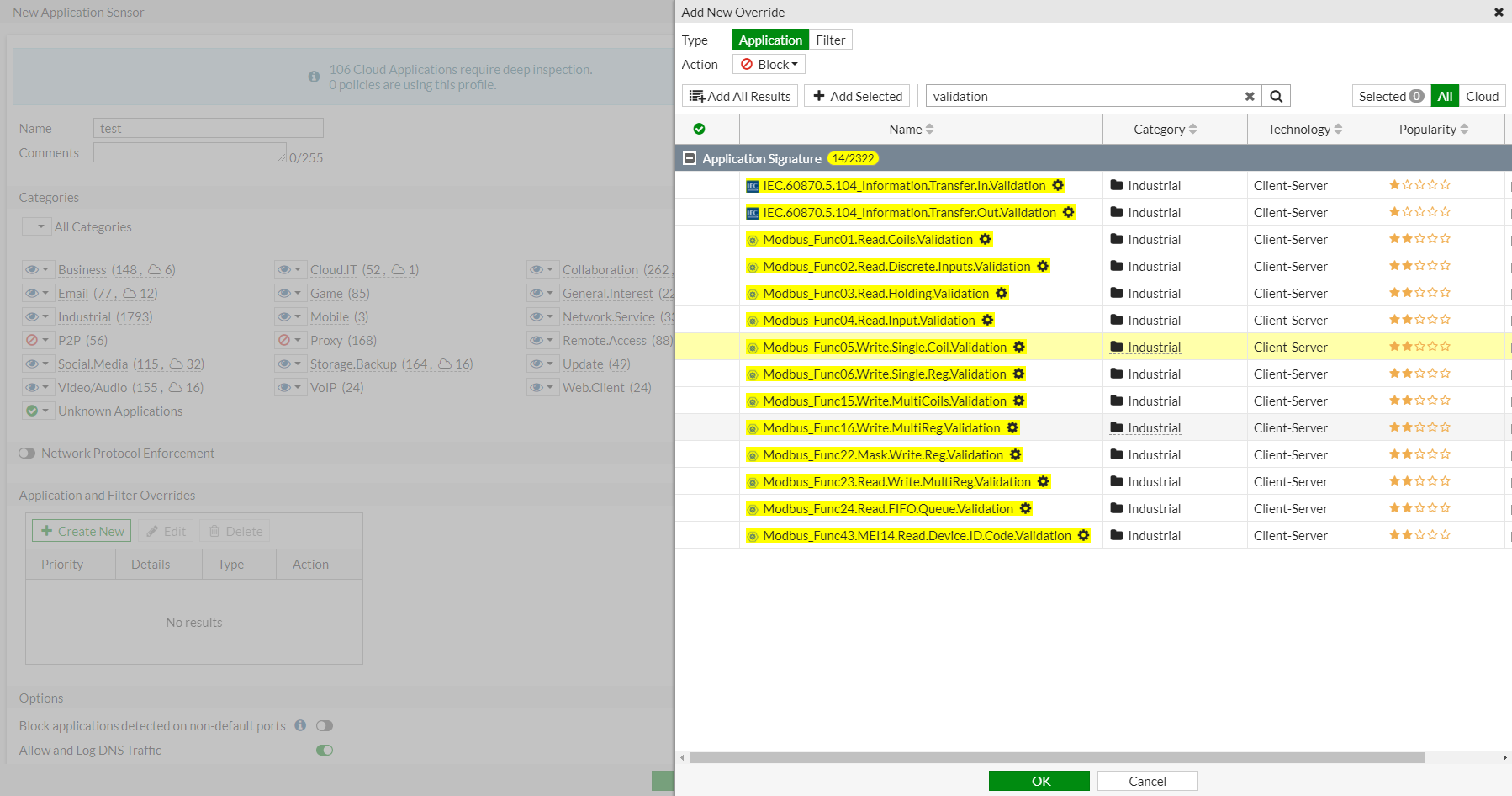Screen dimensions: 1512x796
Task: Collapse the Application Signature group
Action: click(x=690, y=158)
